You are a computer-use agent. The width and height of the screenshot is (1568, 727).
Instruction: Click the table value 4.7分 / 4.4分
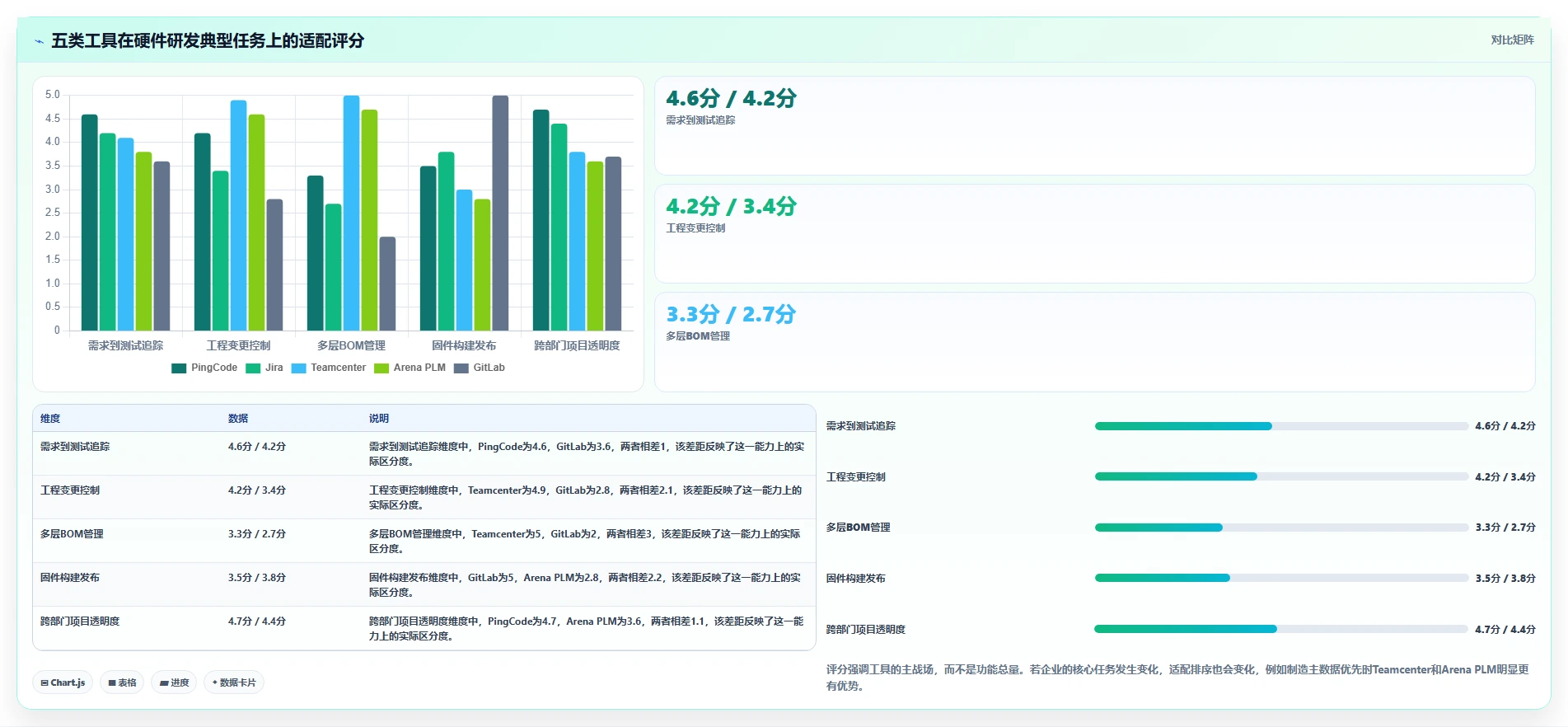point(257,621)
